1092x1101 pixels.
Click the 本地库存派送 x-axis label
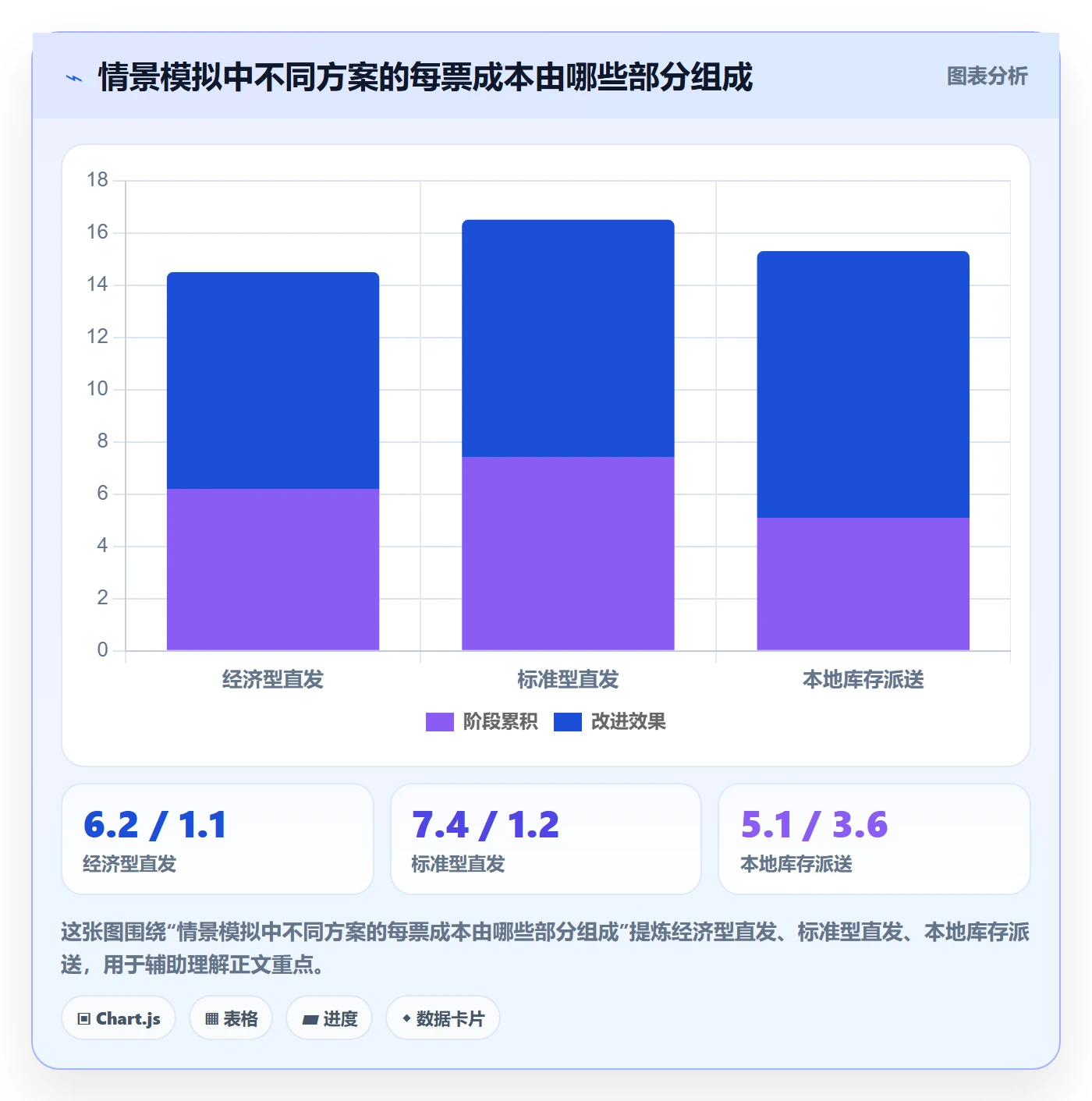[863, 680]
